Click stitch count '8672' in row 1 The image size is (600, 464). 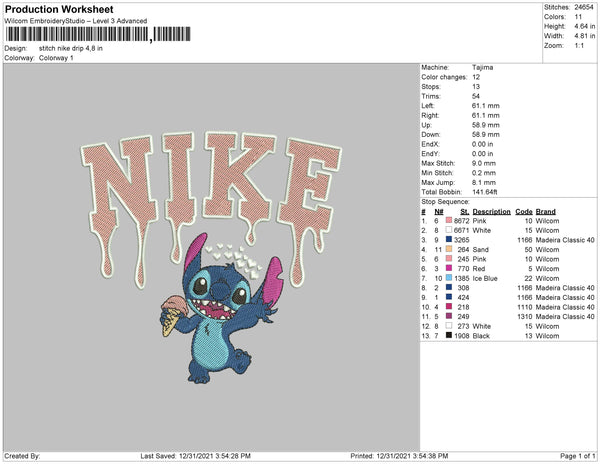pos(461,221)
